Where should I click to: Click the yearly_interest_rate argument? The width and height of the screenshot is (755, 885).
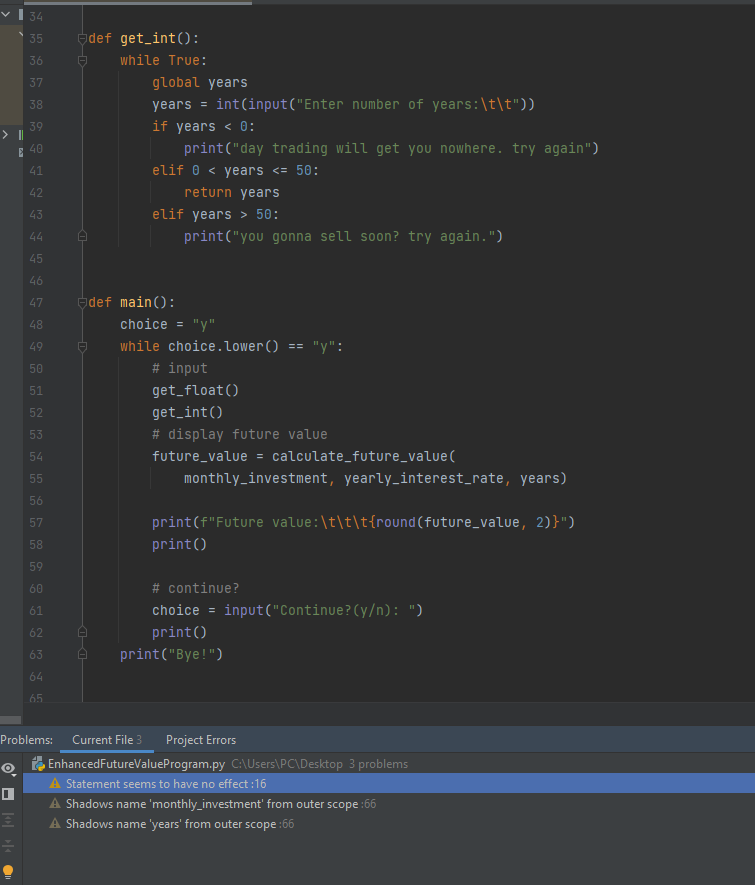click(424, 479)
